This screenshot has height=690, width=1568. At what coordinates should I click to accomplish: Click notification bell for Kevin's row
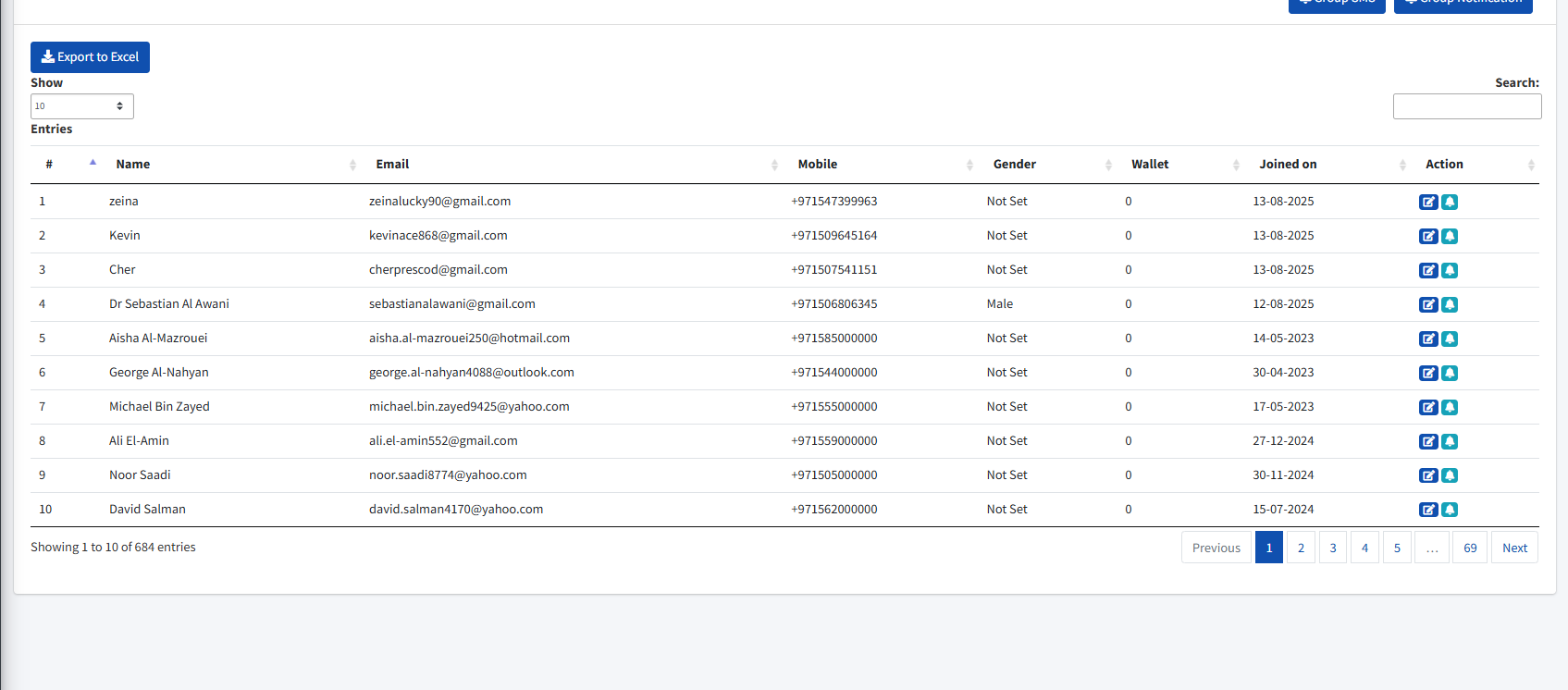click(1450, 236)
